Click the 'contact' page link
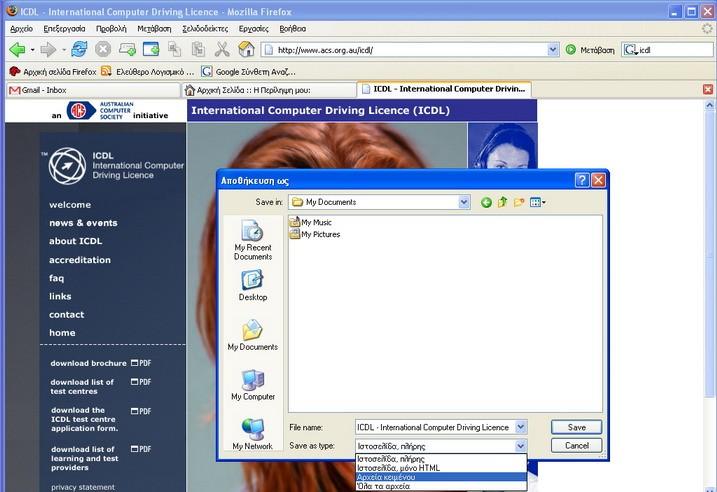The image size is (717, 492). click(x=66, y=315)
